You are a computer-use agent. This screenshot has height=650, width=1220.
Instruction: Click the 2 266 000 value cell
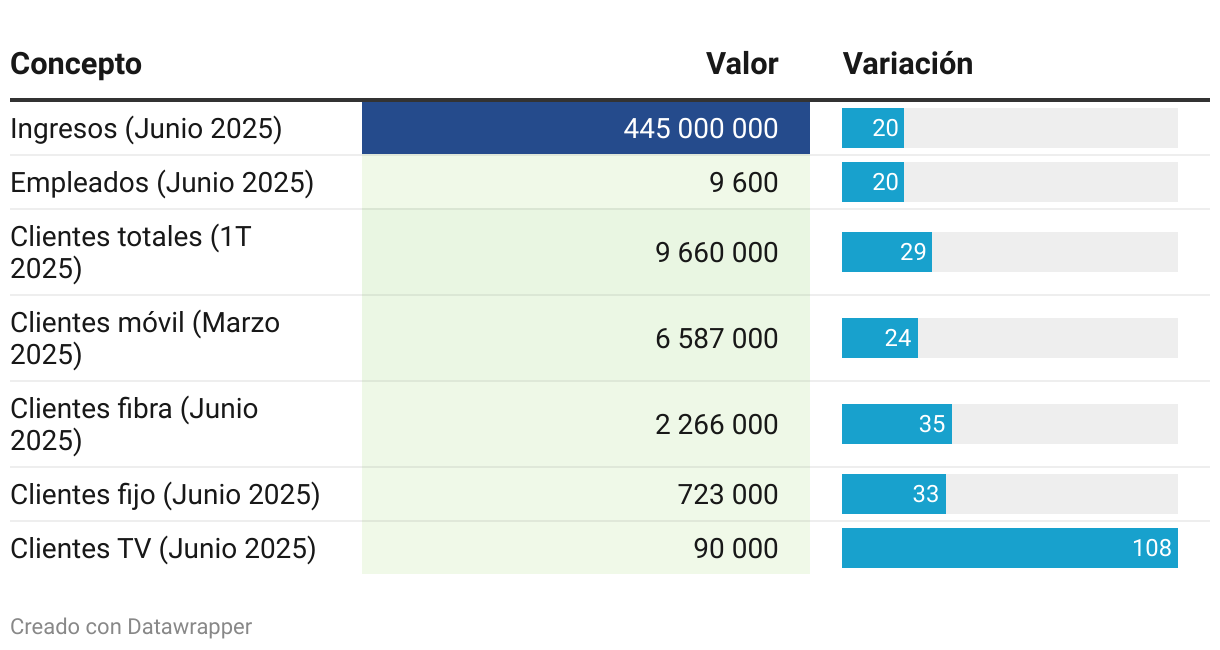tap(716, 425)
